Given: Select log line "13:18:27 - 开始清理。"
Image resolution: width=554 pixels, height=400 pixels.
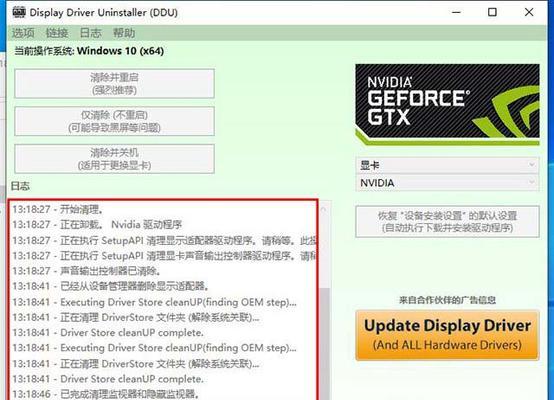Looking at the screenshot, I should 58,209.
